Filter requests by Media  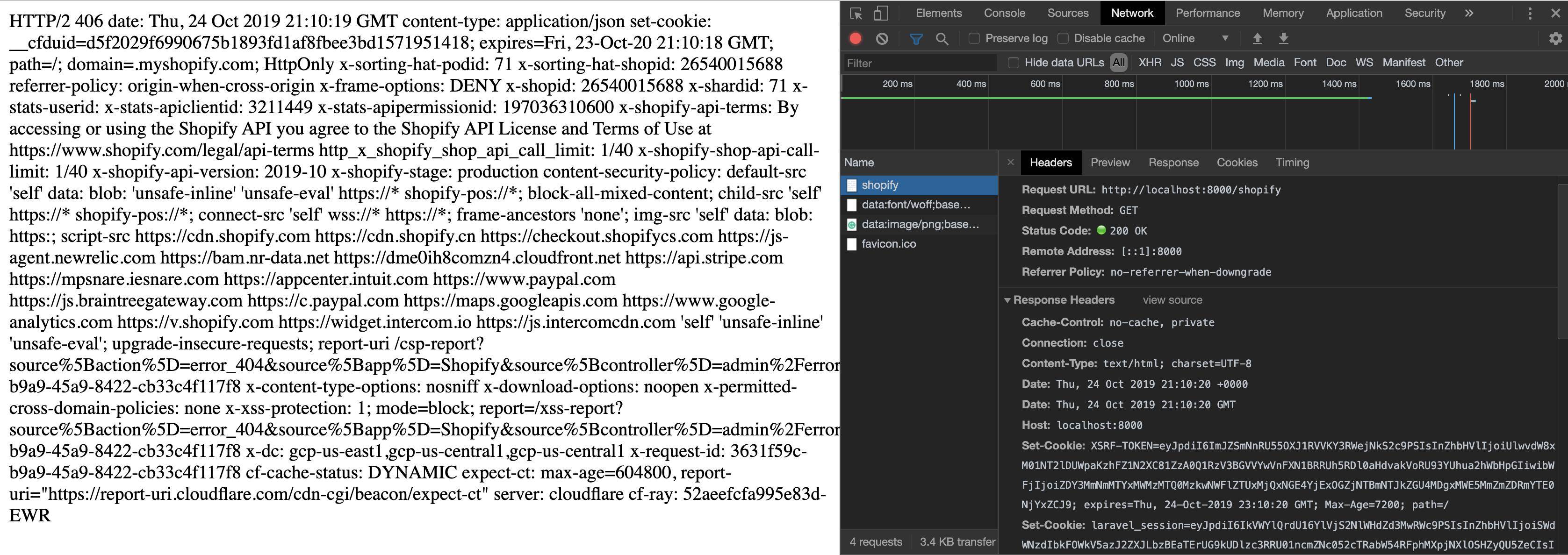[x=1268, y=63]
